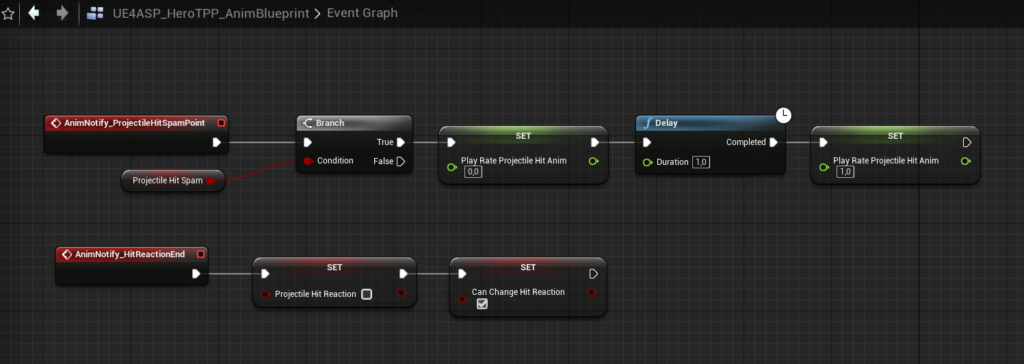The image size is (1024, 364).
Task: Click the red delegate pin on AnimNotify_HitReactionEnd
Action: [x=200, y=254]
